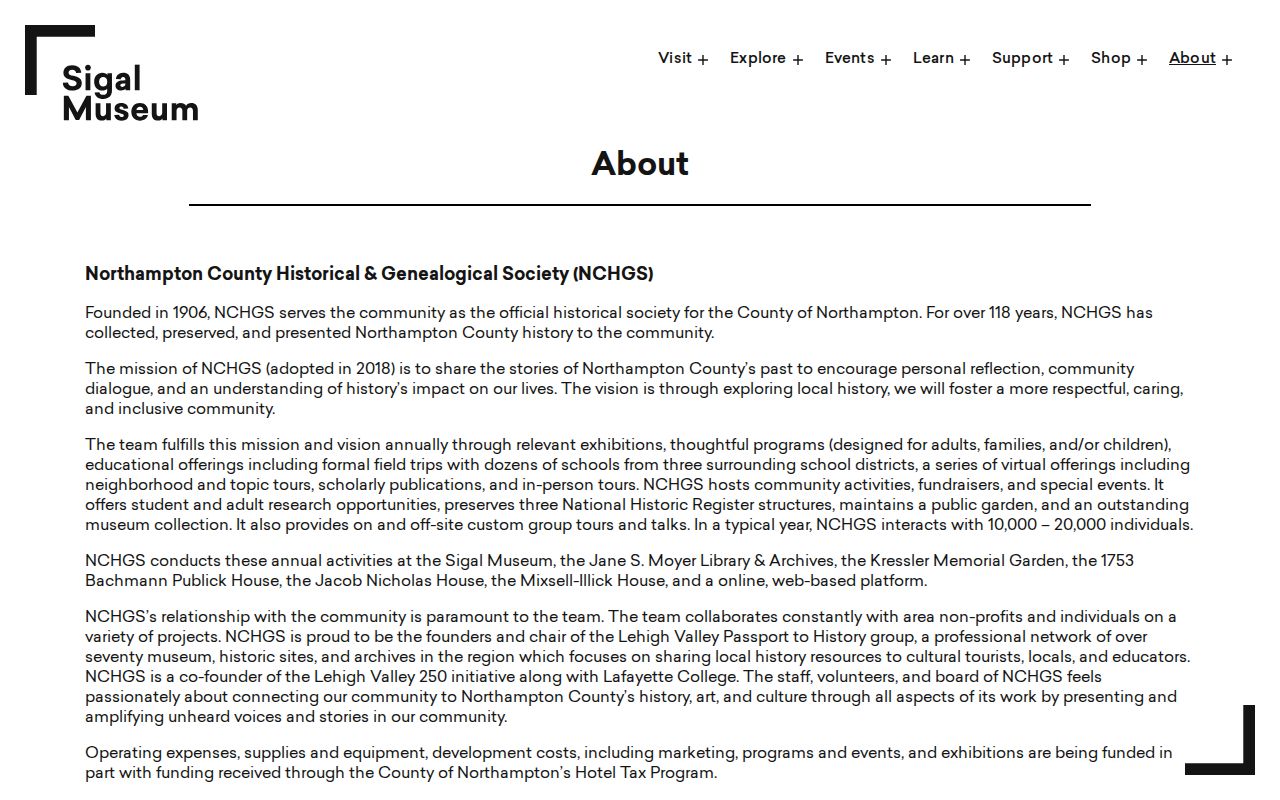Select the paragraph starting 'The team fulfills this mission'
This screenshot has height=800, width=1280.
[x=639, y=484]
